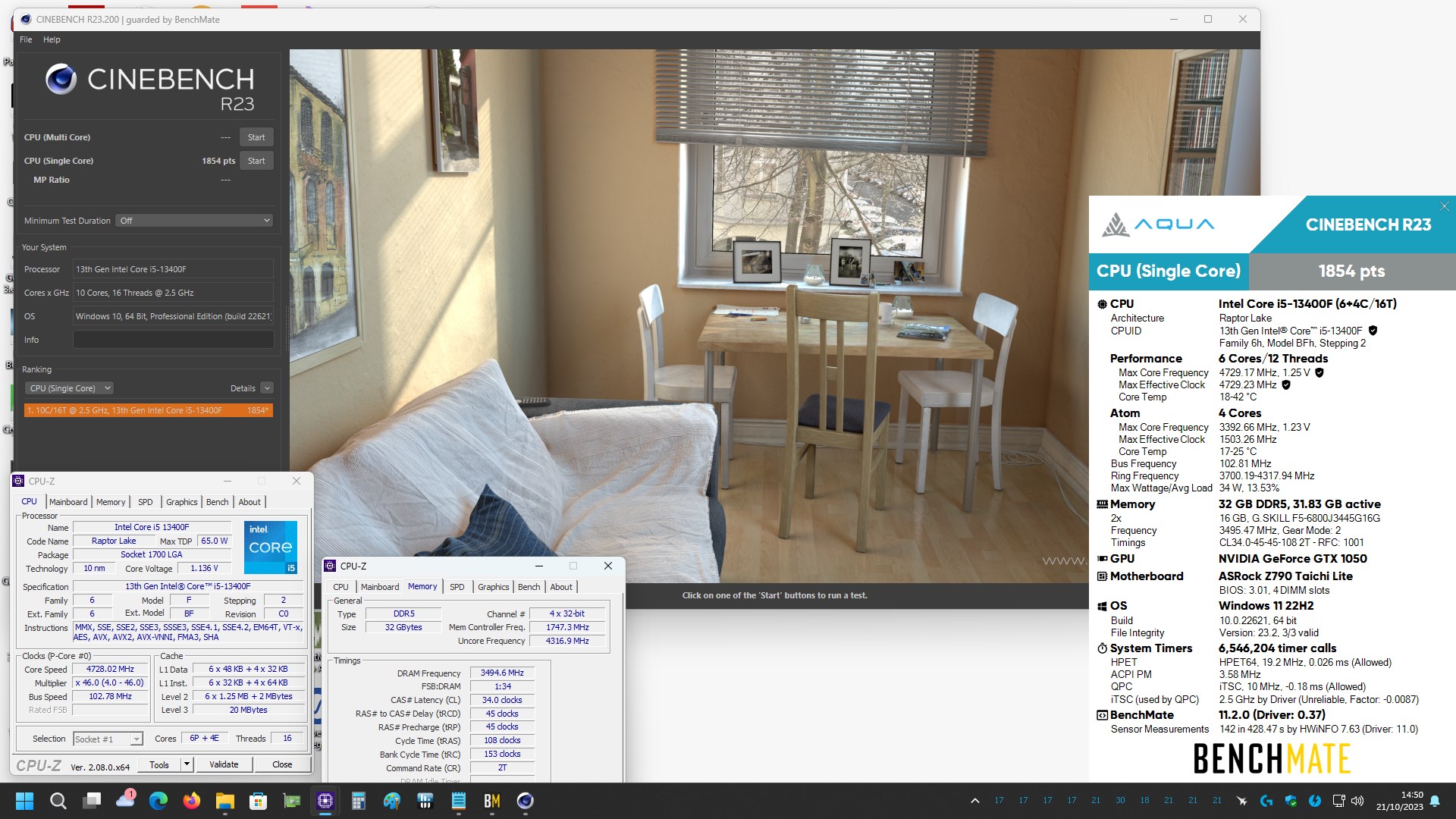Open About tab in front CPU-Z

561,587
